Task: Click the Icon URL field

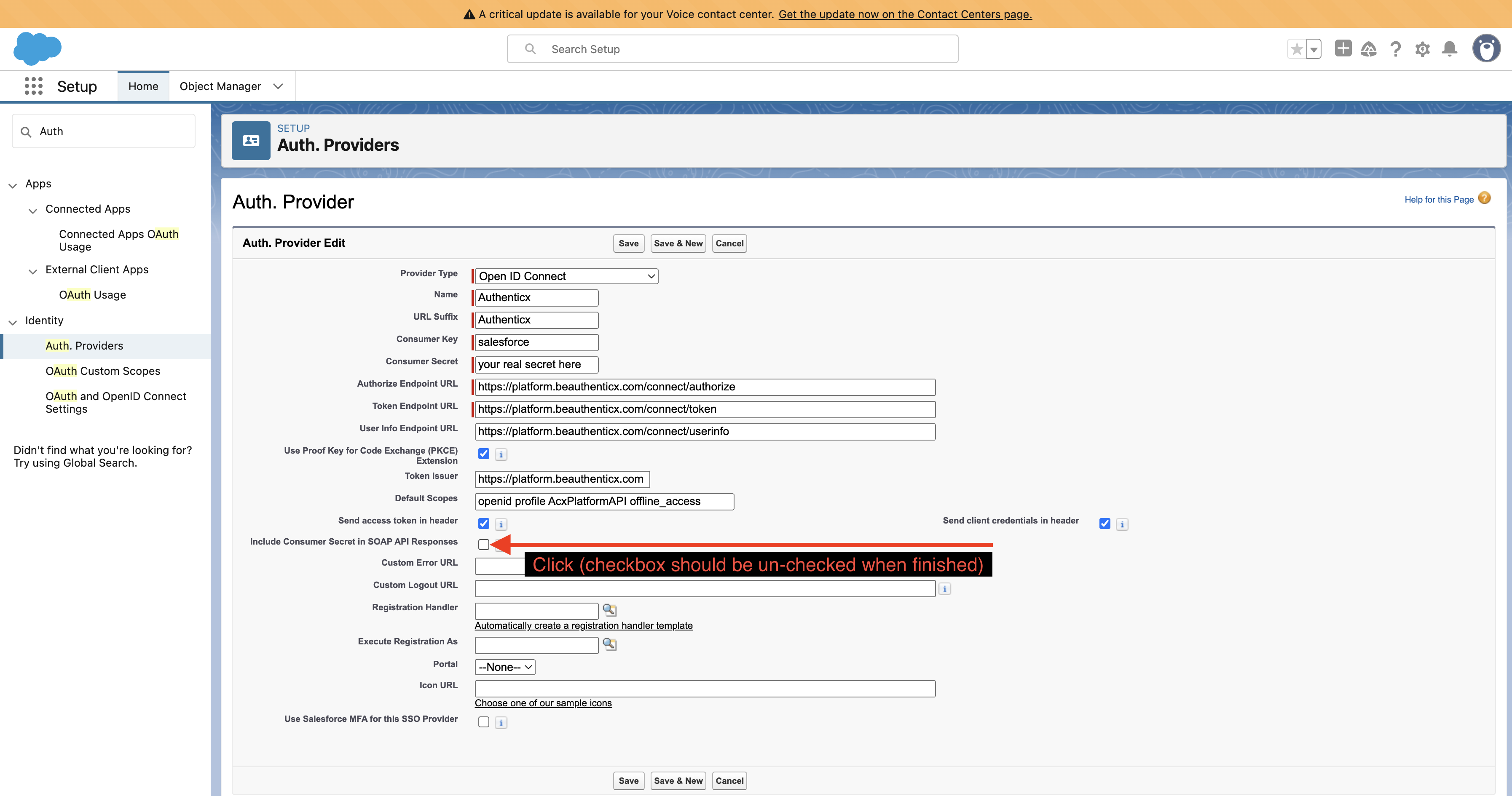Action: [705, 689]
